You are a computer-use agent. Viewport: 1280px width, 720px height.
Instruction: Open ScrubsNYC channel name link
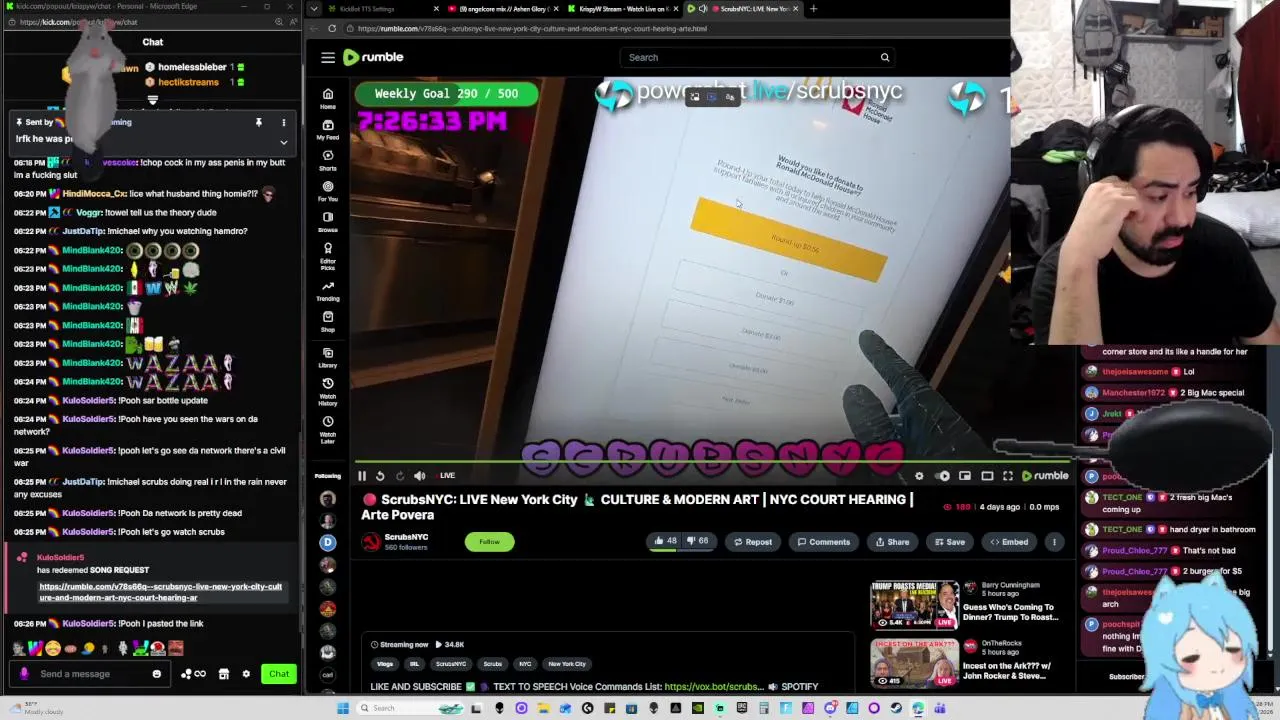pyautogui.click(x=406, y=537)
